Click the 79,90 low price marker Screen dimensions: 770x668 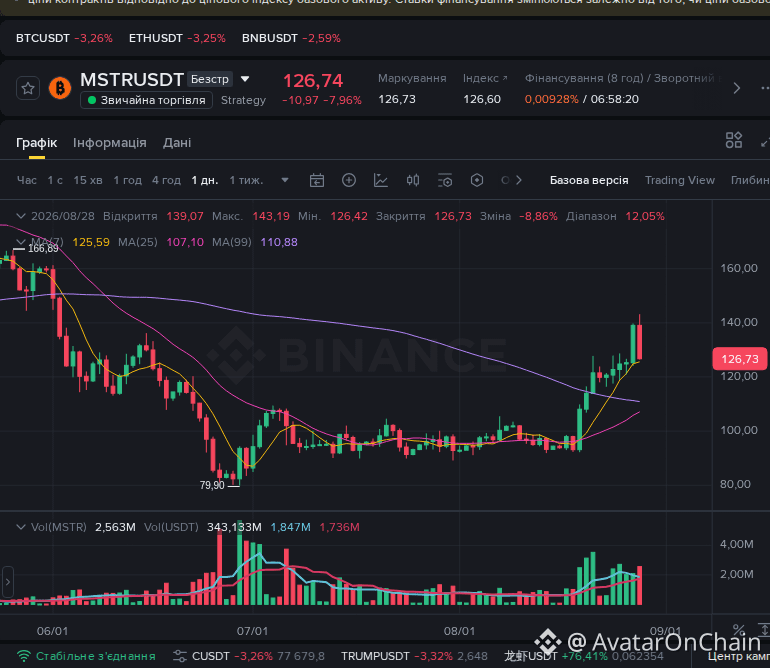[212, 485]
